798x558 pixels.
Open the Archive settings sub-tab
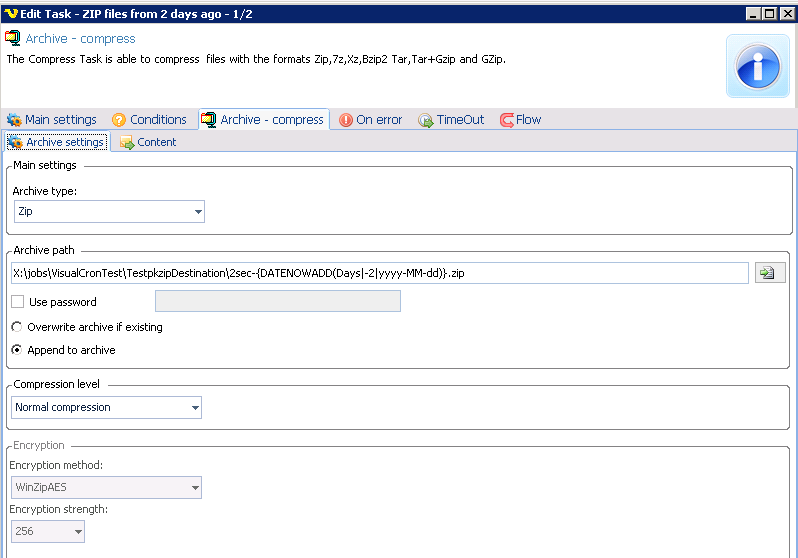[x=56, y=143]
